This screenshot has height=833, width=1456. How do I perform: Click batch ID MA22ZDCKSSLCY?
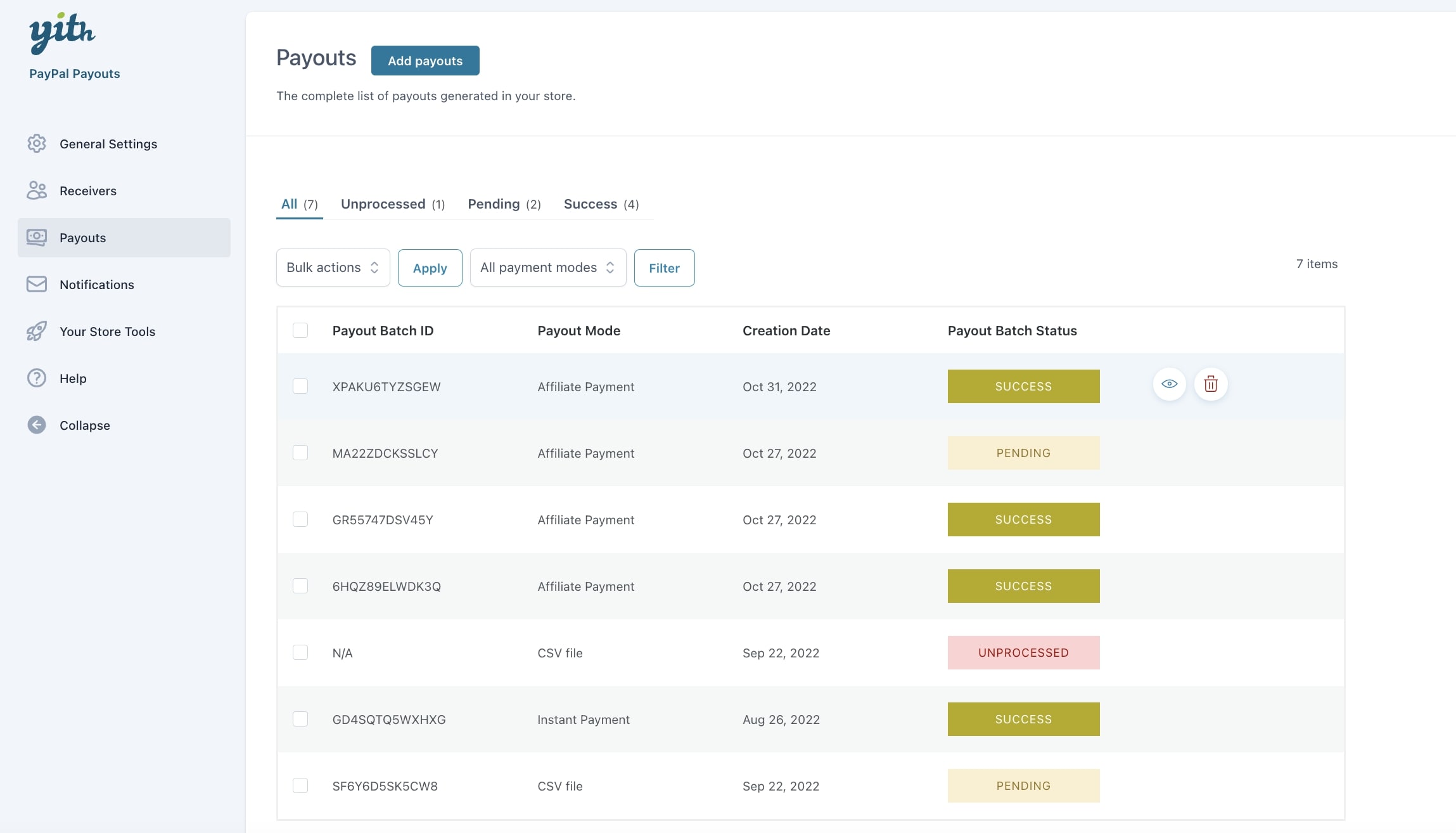(x=385, y=453)
